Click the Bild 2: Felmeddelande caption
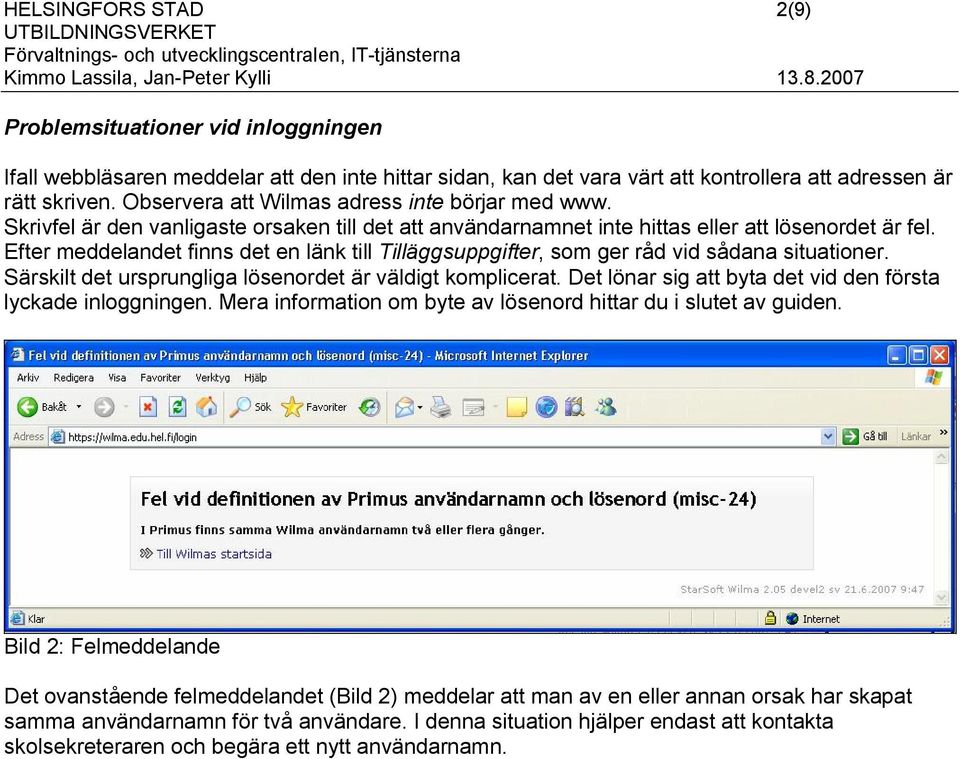 [112, 646]
